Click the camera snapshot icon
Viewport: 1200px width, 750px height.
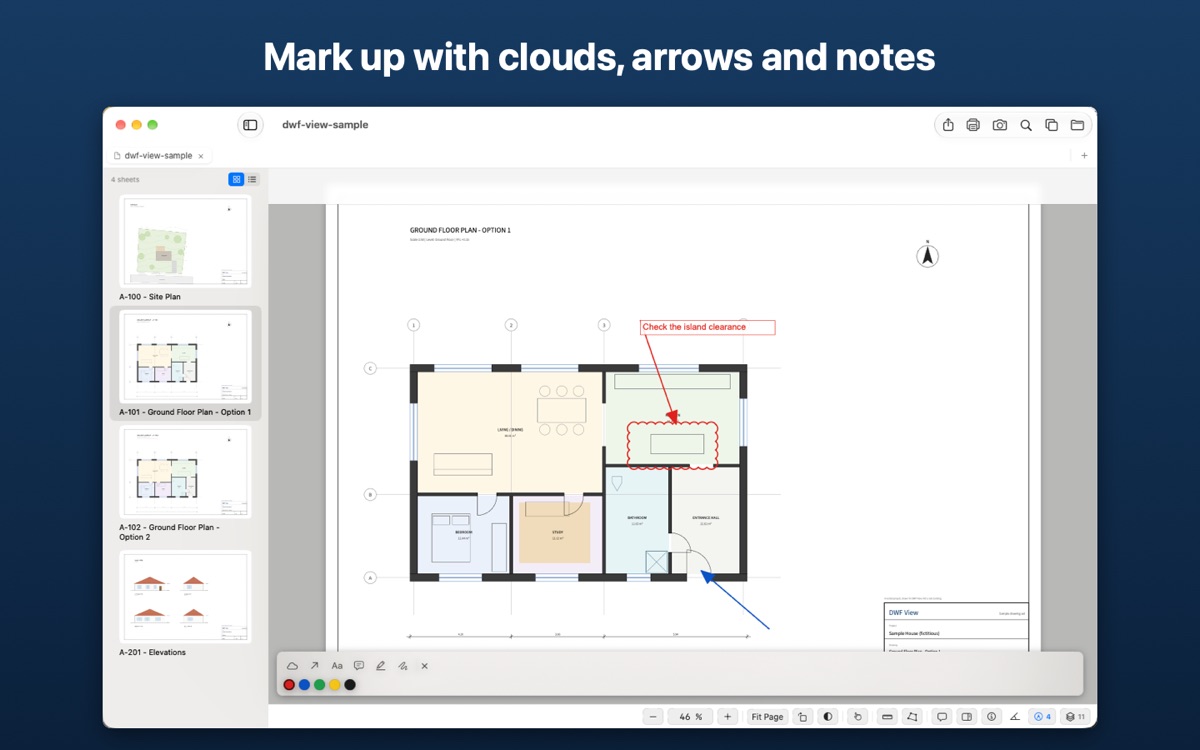tap(1000, 125)
